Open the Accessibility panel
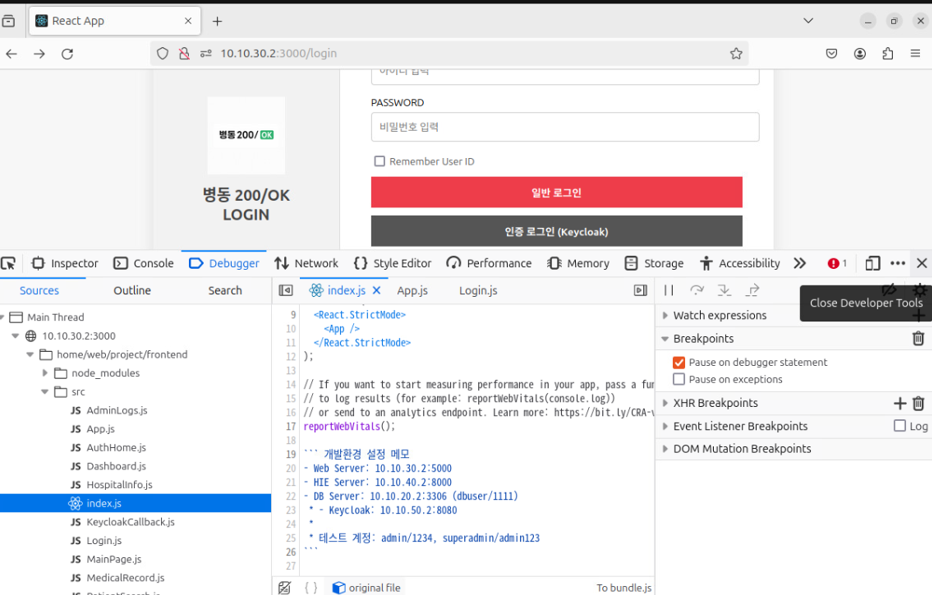This screenshot has height=595, width=932. tap(740, 263)
